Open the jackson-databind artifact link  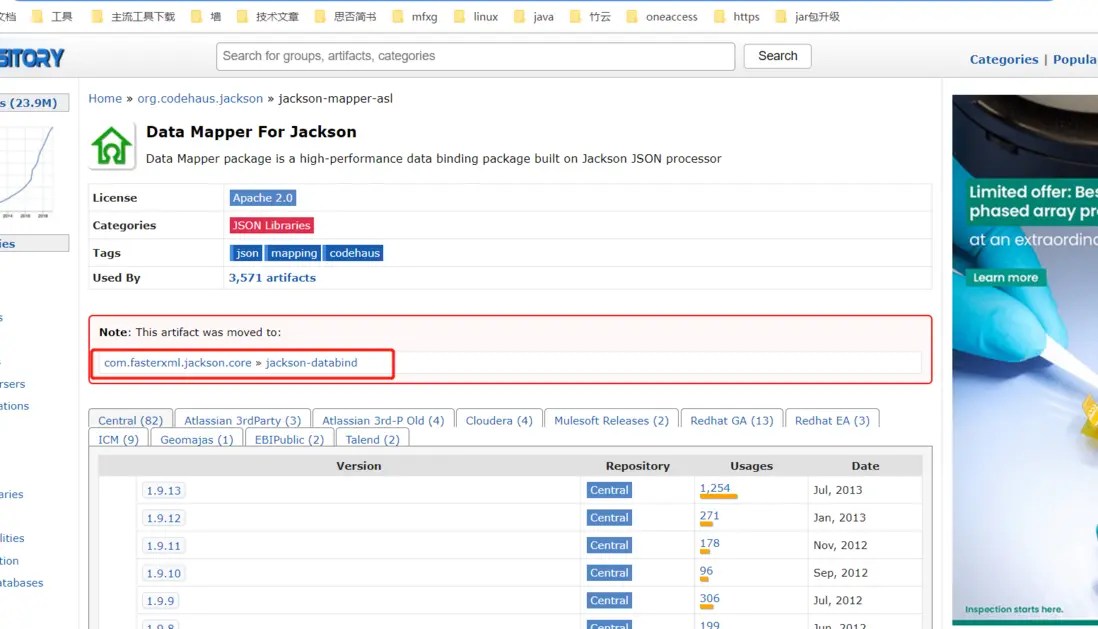coord(312,363)
